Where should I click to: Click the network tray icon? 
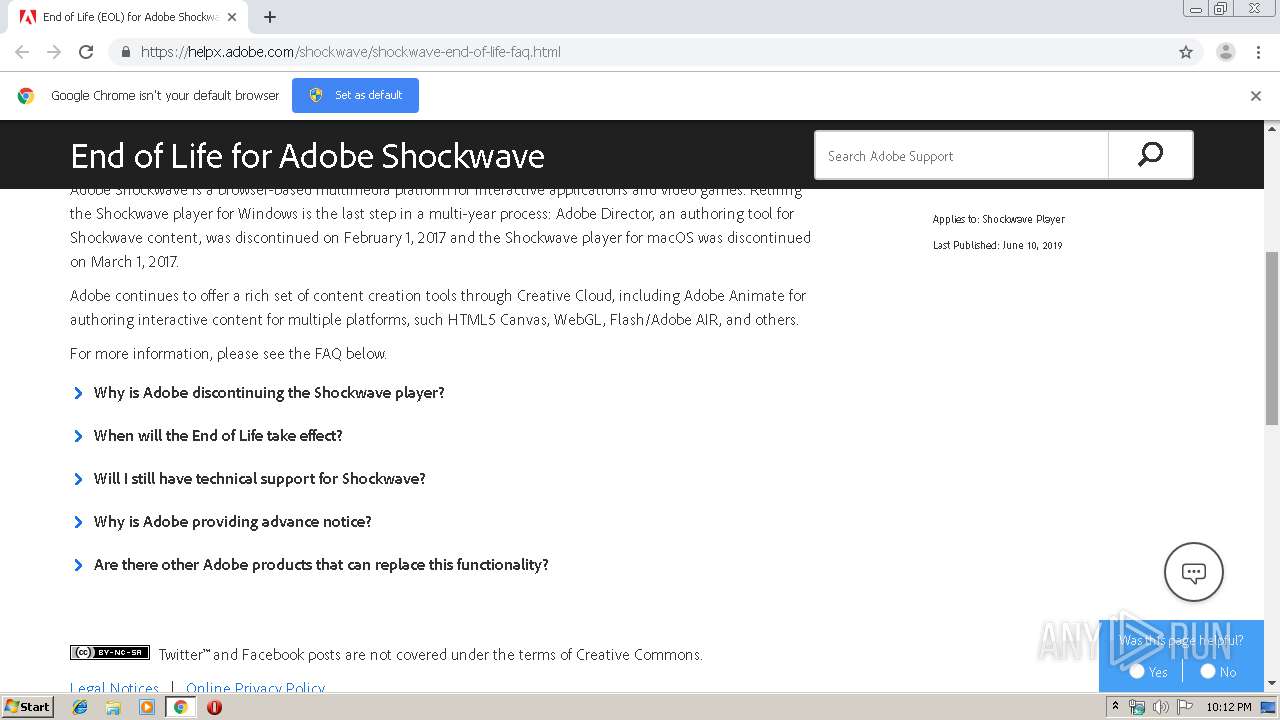1137,707
